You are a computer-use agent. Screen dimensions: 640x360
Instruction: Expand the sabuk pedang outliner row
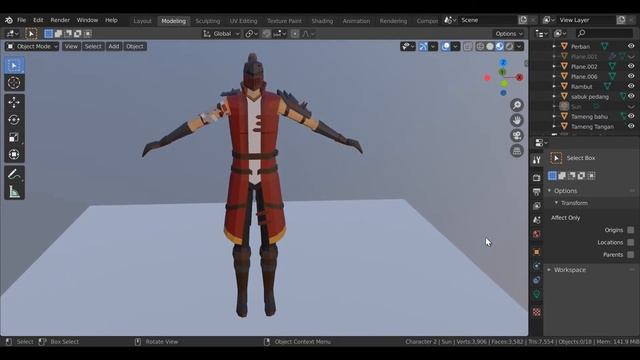(554, 96)
